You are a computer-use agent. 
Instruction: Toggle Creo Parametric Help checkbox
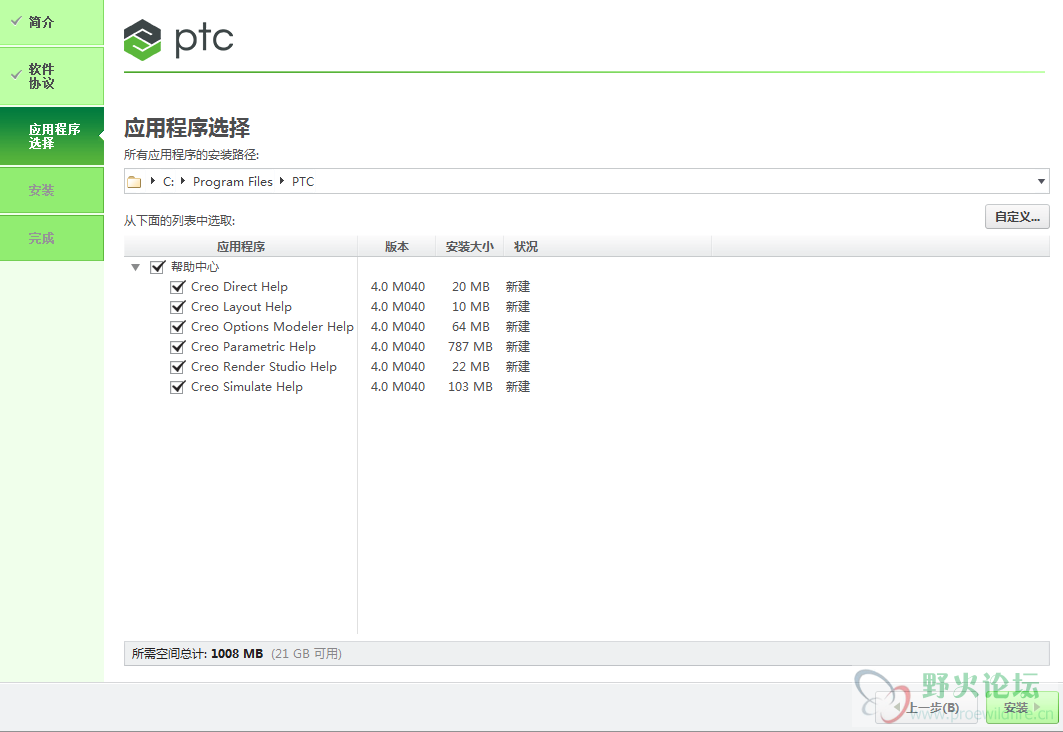(x=178, y=347)
